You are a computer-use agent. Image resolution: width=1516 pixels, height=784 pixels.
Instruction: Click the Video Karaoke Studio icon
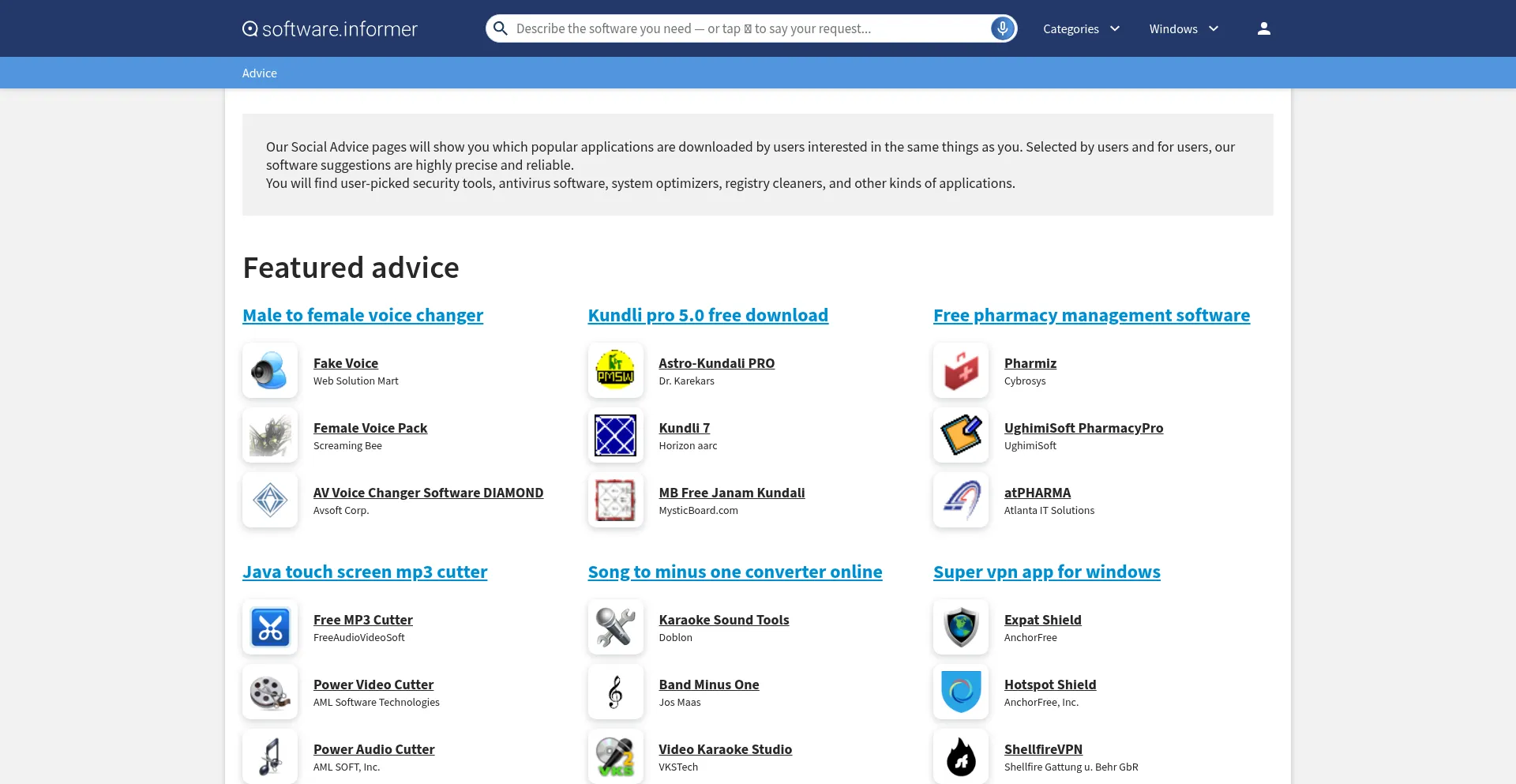pyautogui.click(x=616, y=756)
